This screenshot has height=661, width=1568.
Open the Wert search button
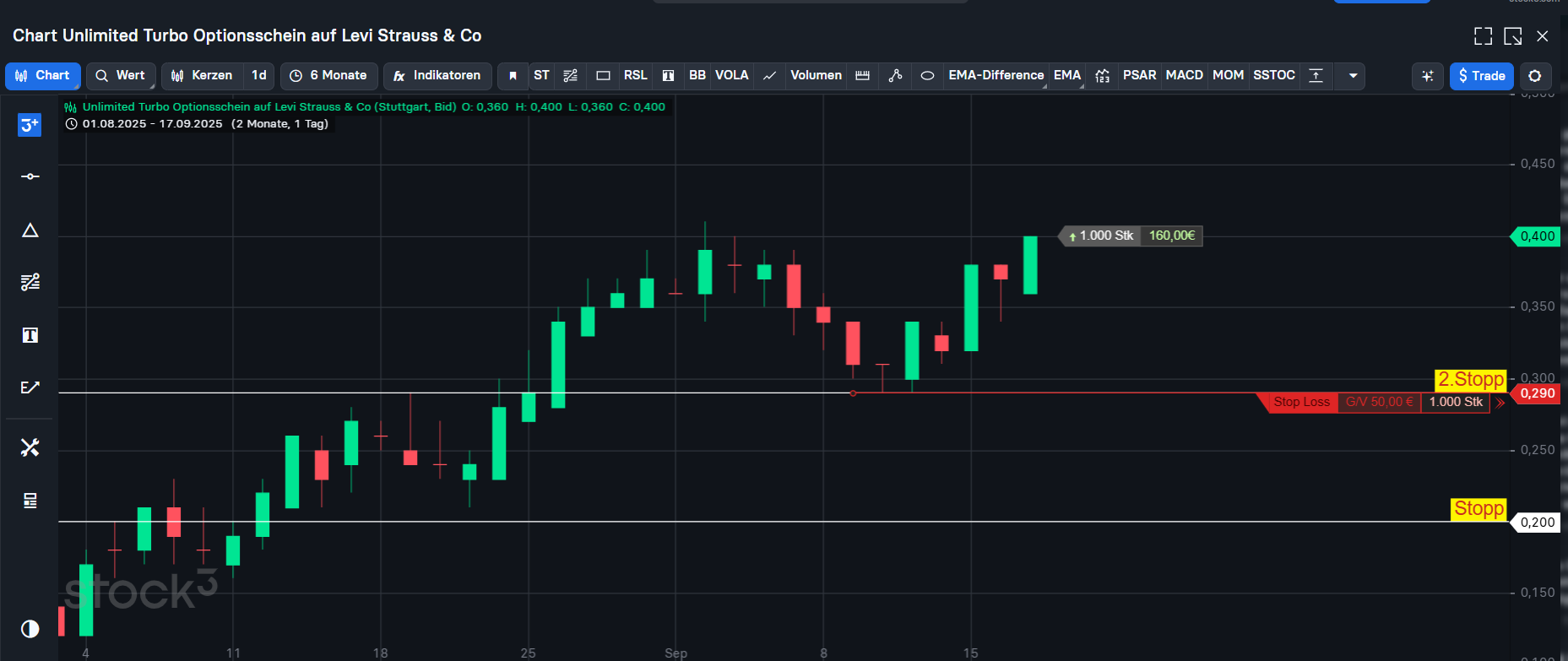pyautogui.click(x=121, y=75)
